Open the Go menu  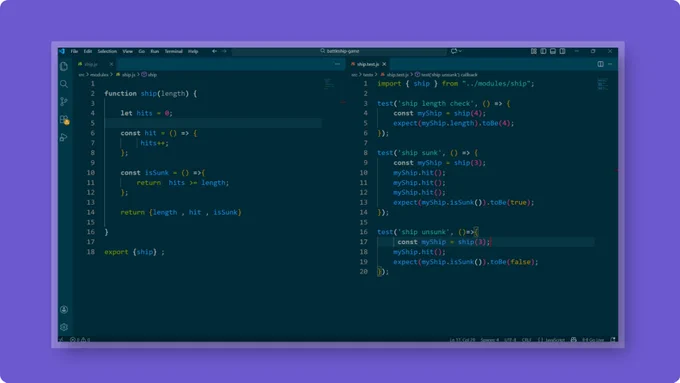pos(142,51)
